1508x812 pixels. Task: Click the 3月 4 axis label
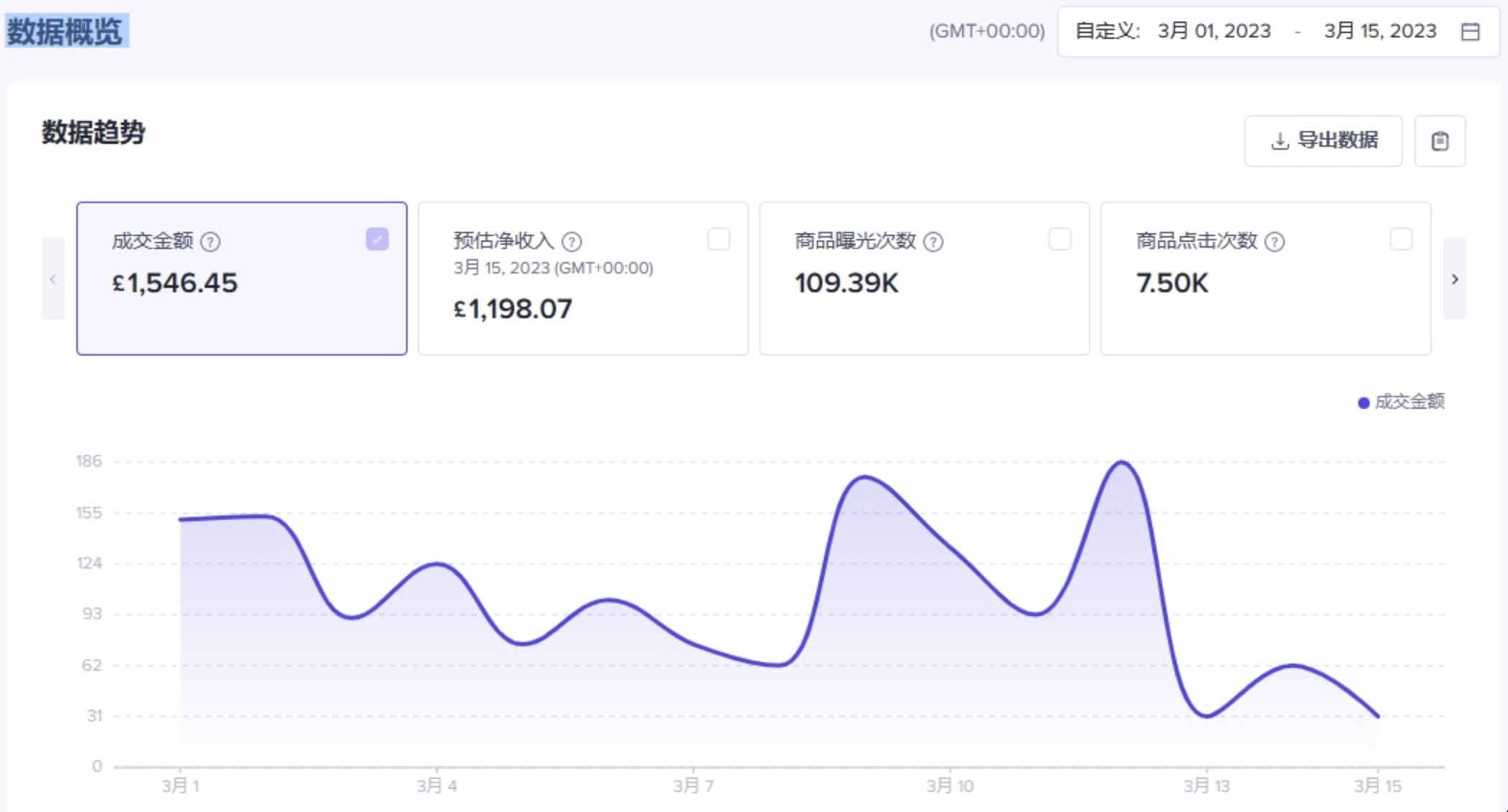click(x=436, y=785)
